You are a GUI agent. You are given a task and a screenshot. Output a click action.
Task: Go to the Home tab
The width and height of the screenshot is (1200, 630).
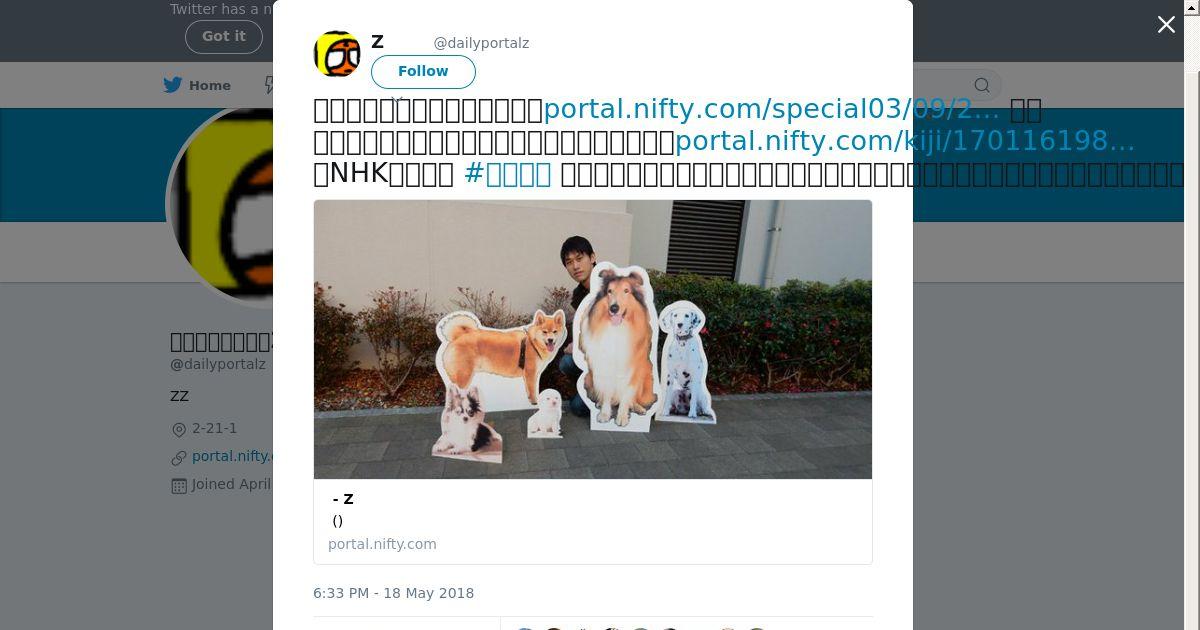pos(198,85)
